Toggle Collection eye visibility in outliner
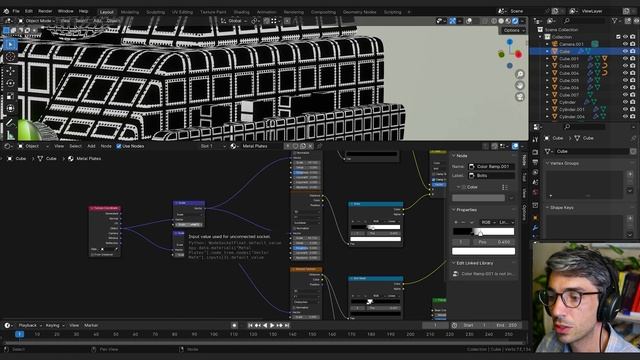Image resolution: width=640 pixels, height=360 pixels. [x=625, y=37]
